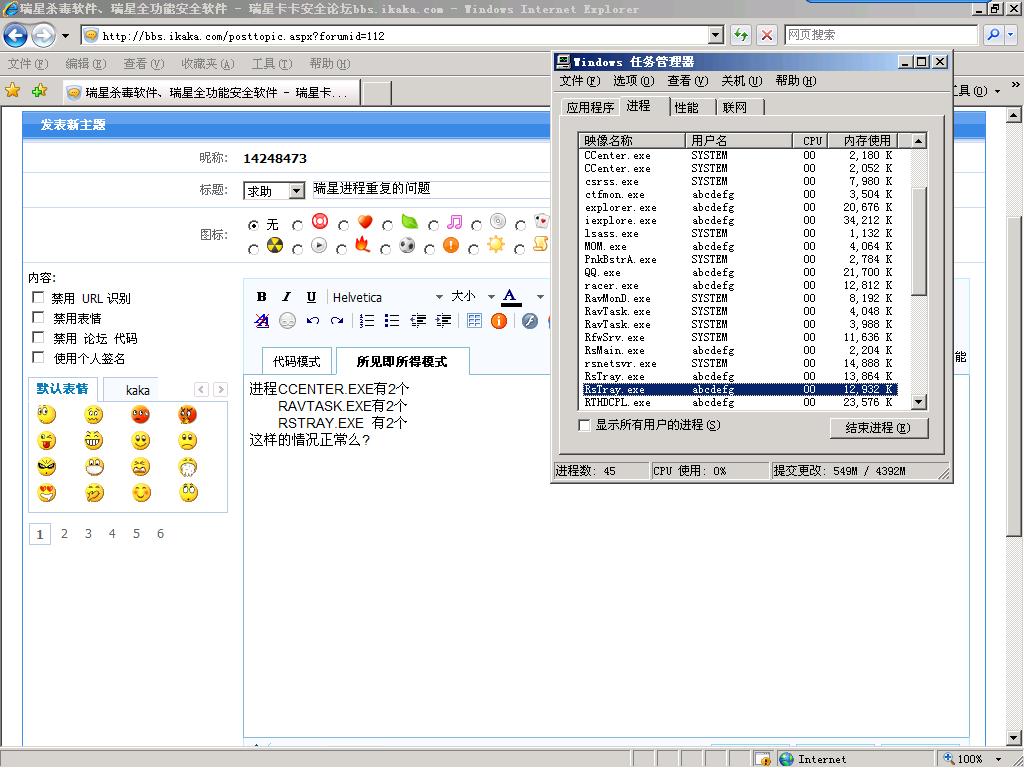
Task: Open Task Manager 选项(O) menu
Action: (x=633, y=81)
